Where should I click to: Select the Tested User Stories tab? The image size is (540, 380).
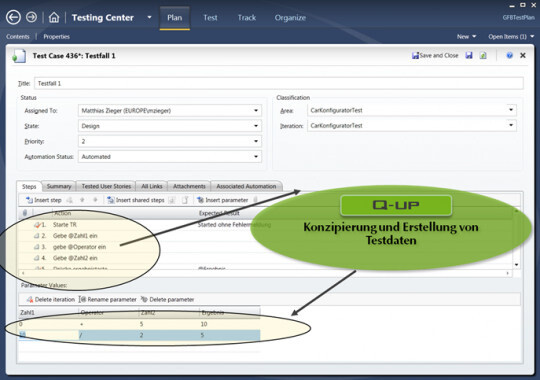click(x=106, y=186)
